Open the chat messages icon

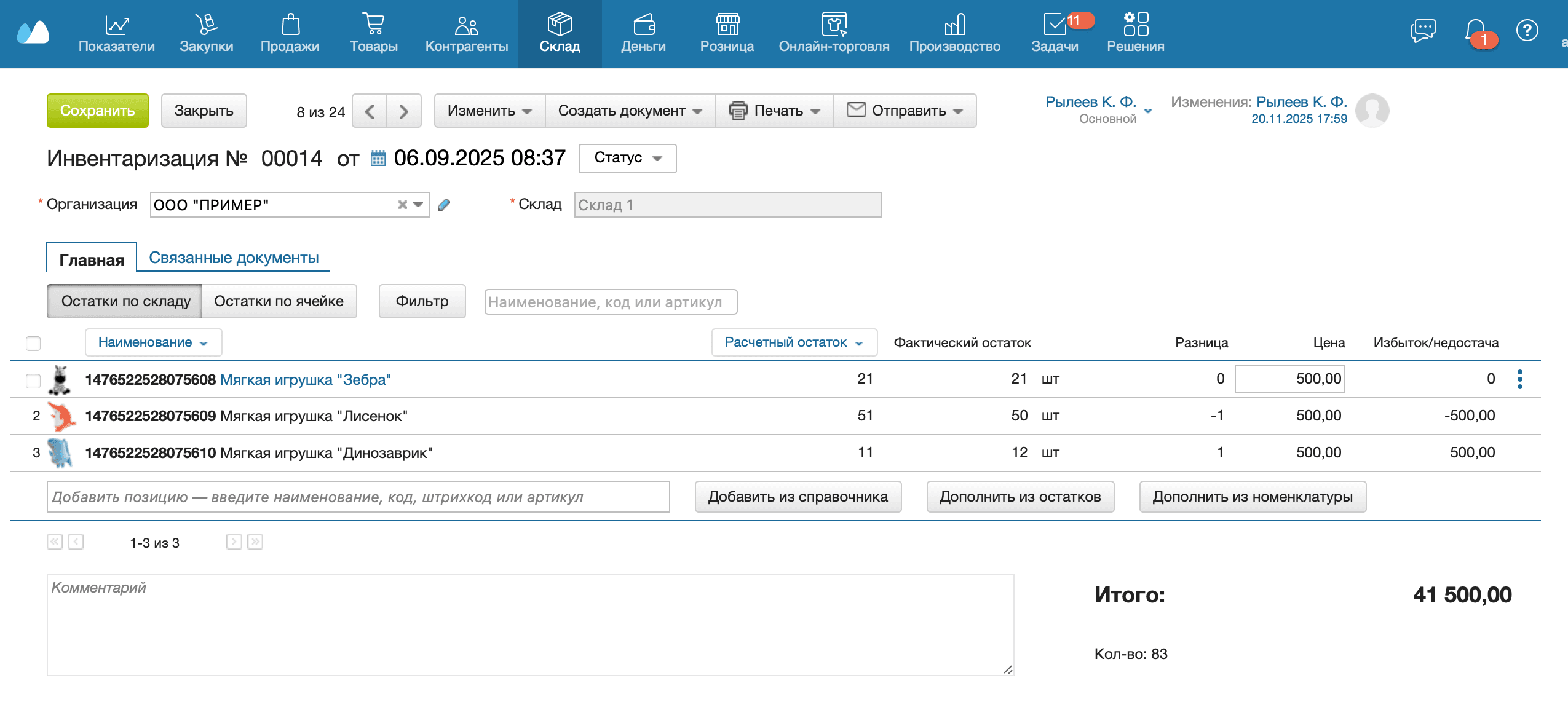(x=1423, y=30)
